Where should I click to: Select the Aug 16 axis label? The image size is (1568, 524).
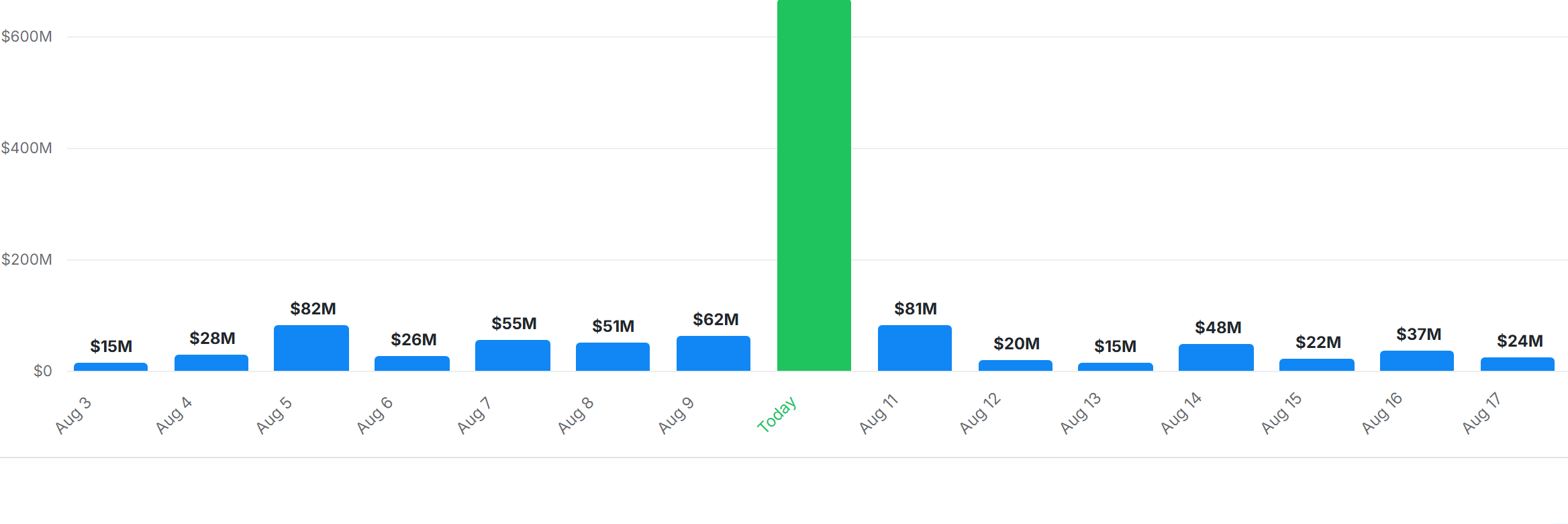[1382, 413]
